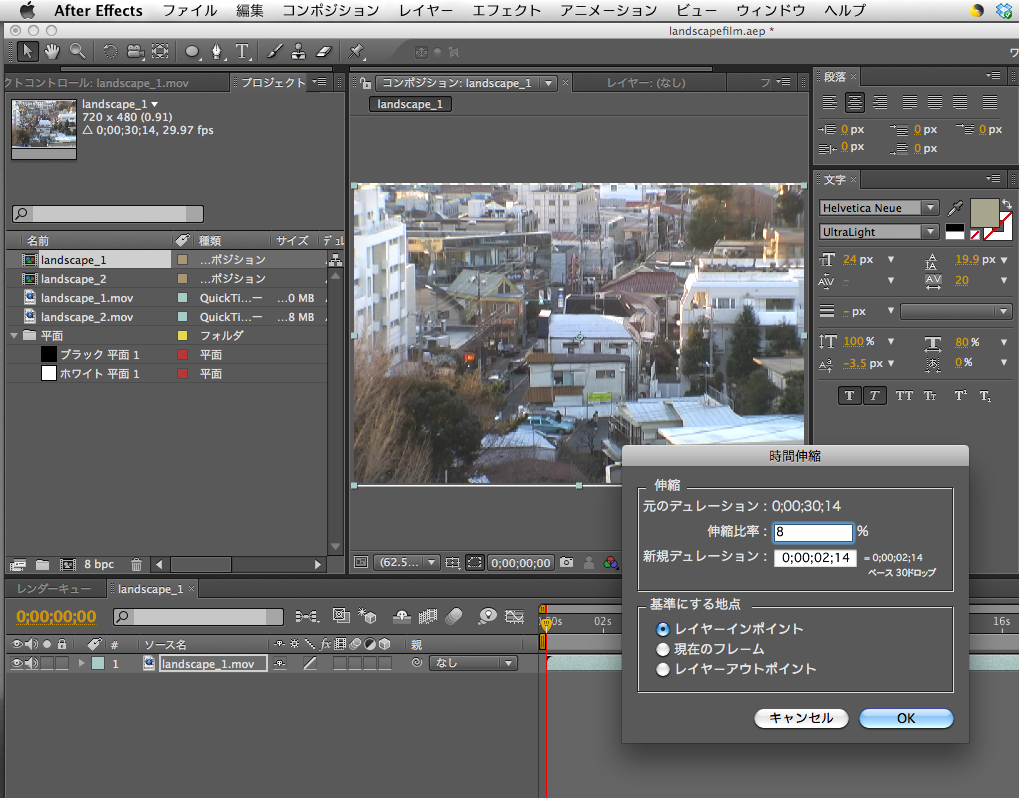The height and width of the screenshot is (798, 1019).
Task: Apply left text alignment in Paragraph panel
Action: pyautogui.click(x=829, y=102)
